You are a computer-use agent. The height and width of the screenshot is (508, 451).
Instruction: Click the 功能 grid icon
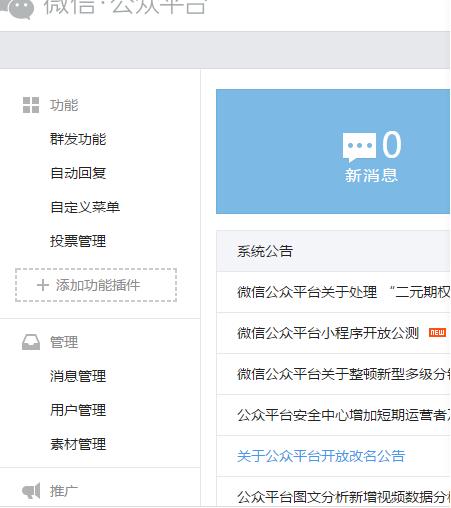coord(31,105)
